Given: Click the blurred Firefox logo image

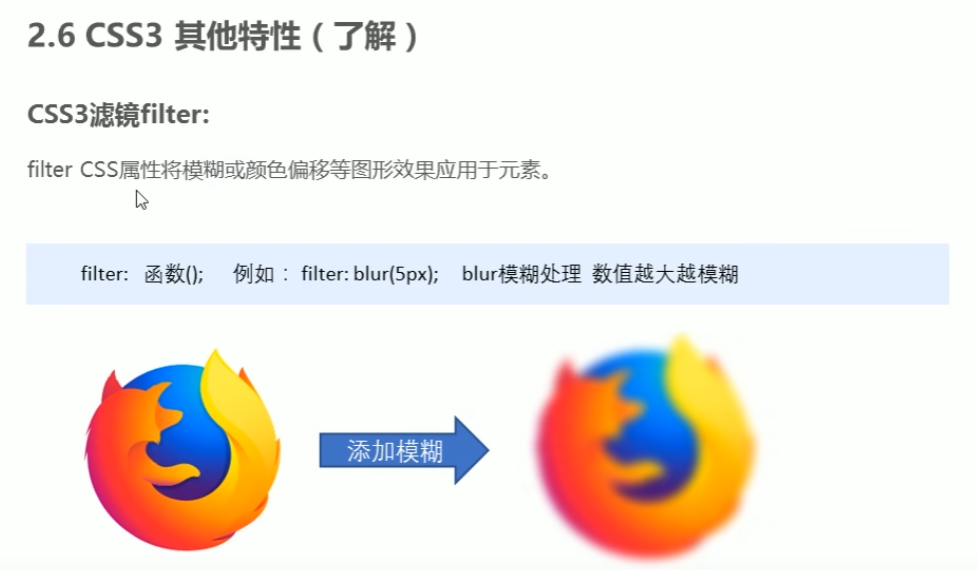Looking at the screenshot, I should tap(646, 447).
